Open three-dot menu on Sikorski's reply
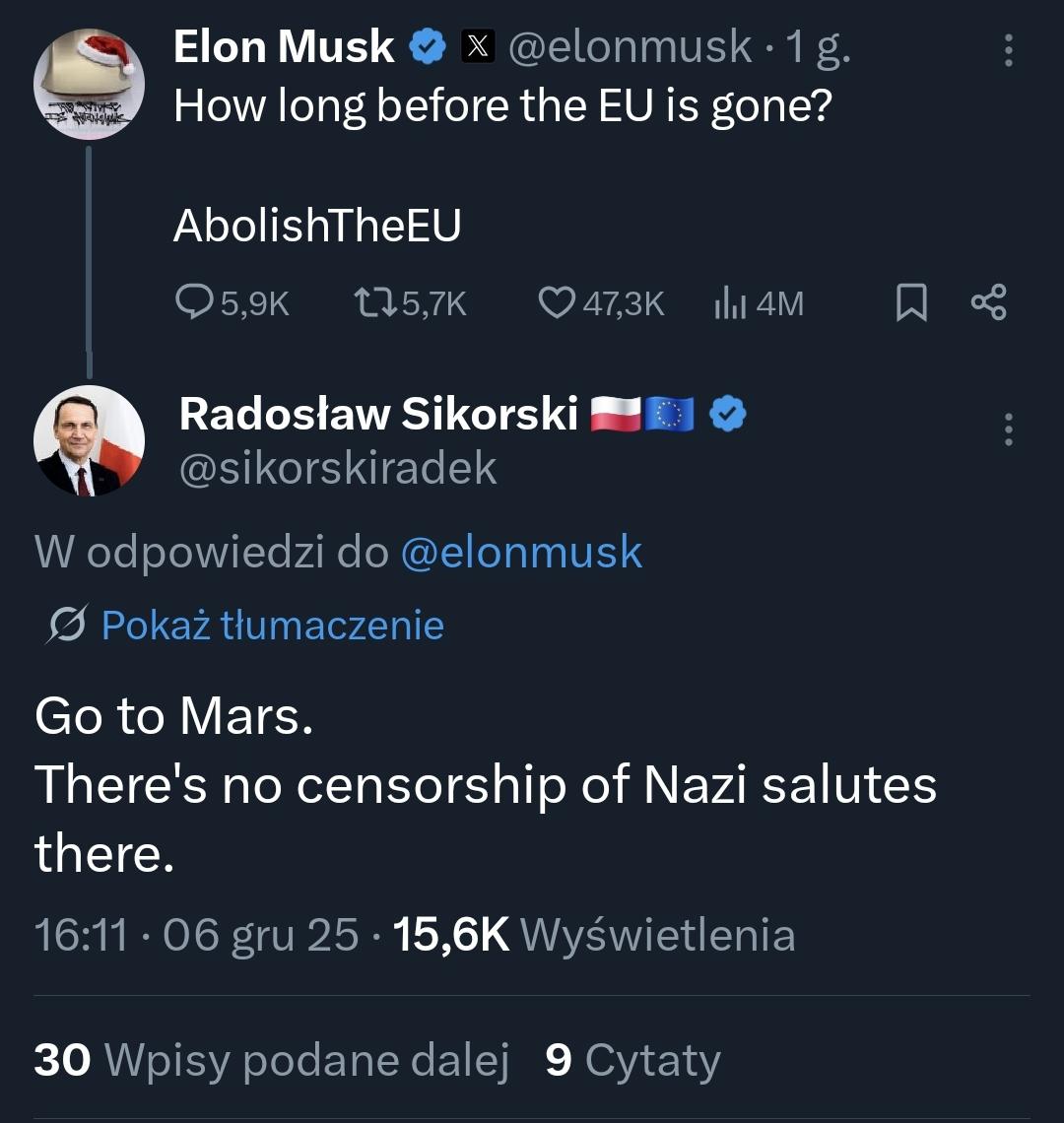The height and width of the screenshot is (1123, 1064). tap(1007, 429)
